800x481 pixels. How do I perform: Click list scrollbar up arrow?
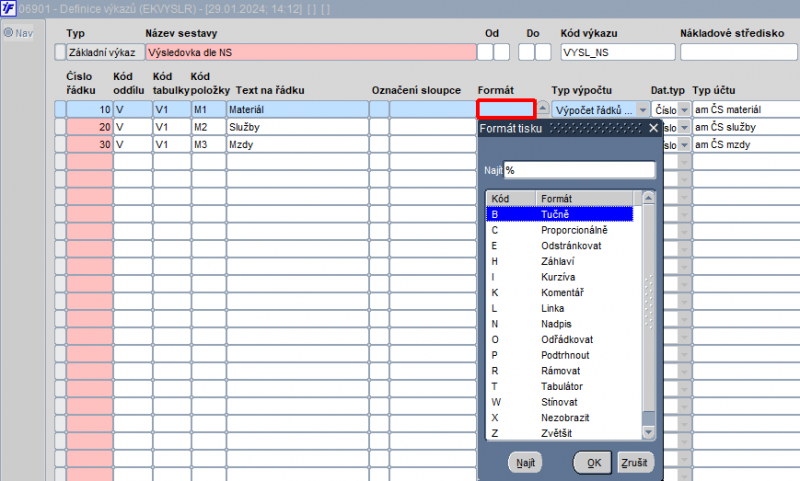click(x=648, y=198)
